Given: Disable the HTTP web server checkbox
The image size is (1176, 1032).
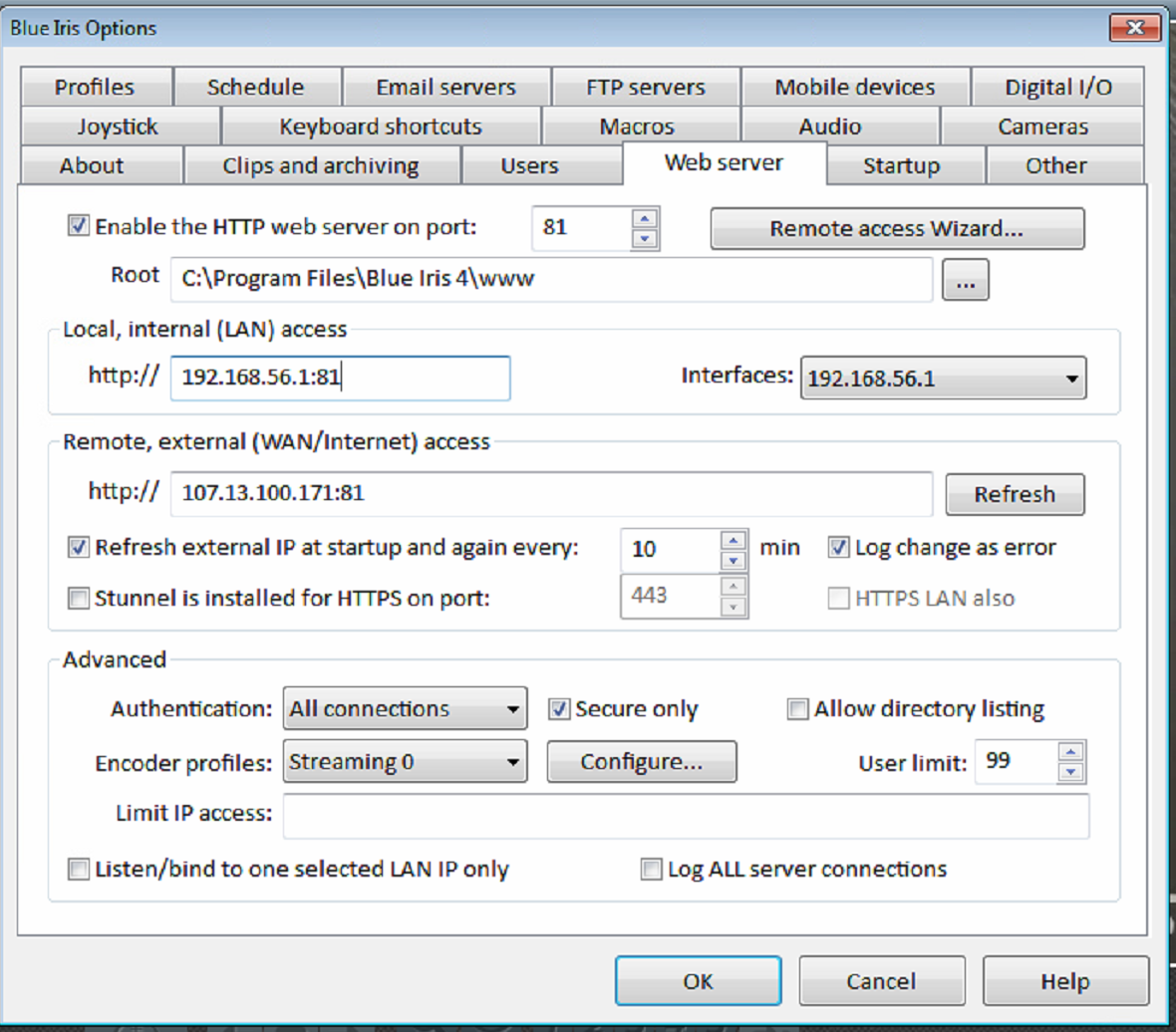Looking at the screenshot, I should (78, 226).
